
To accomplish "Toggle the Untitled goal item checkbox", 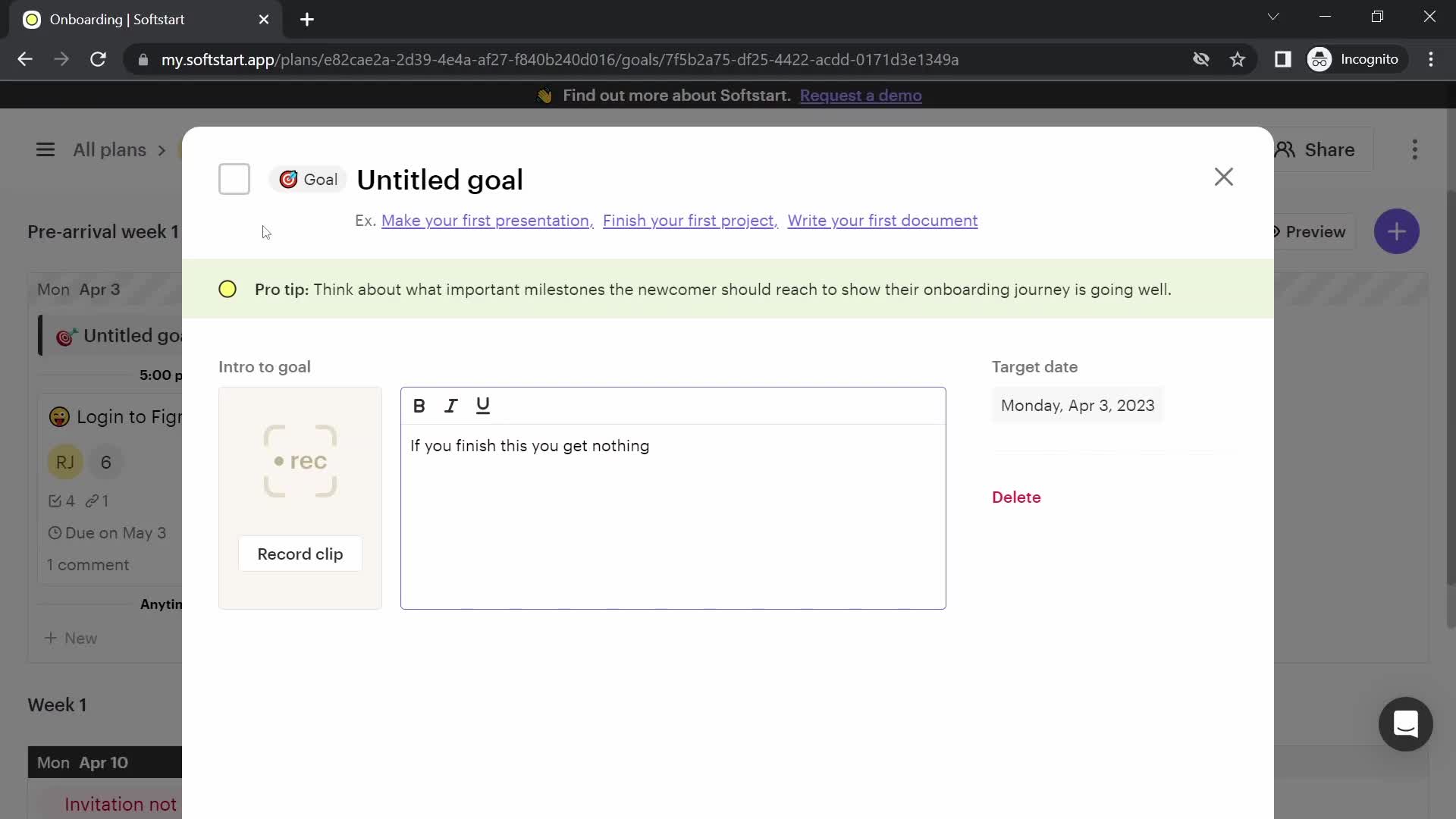I will point(234,178).
